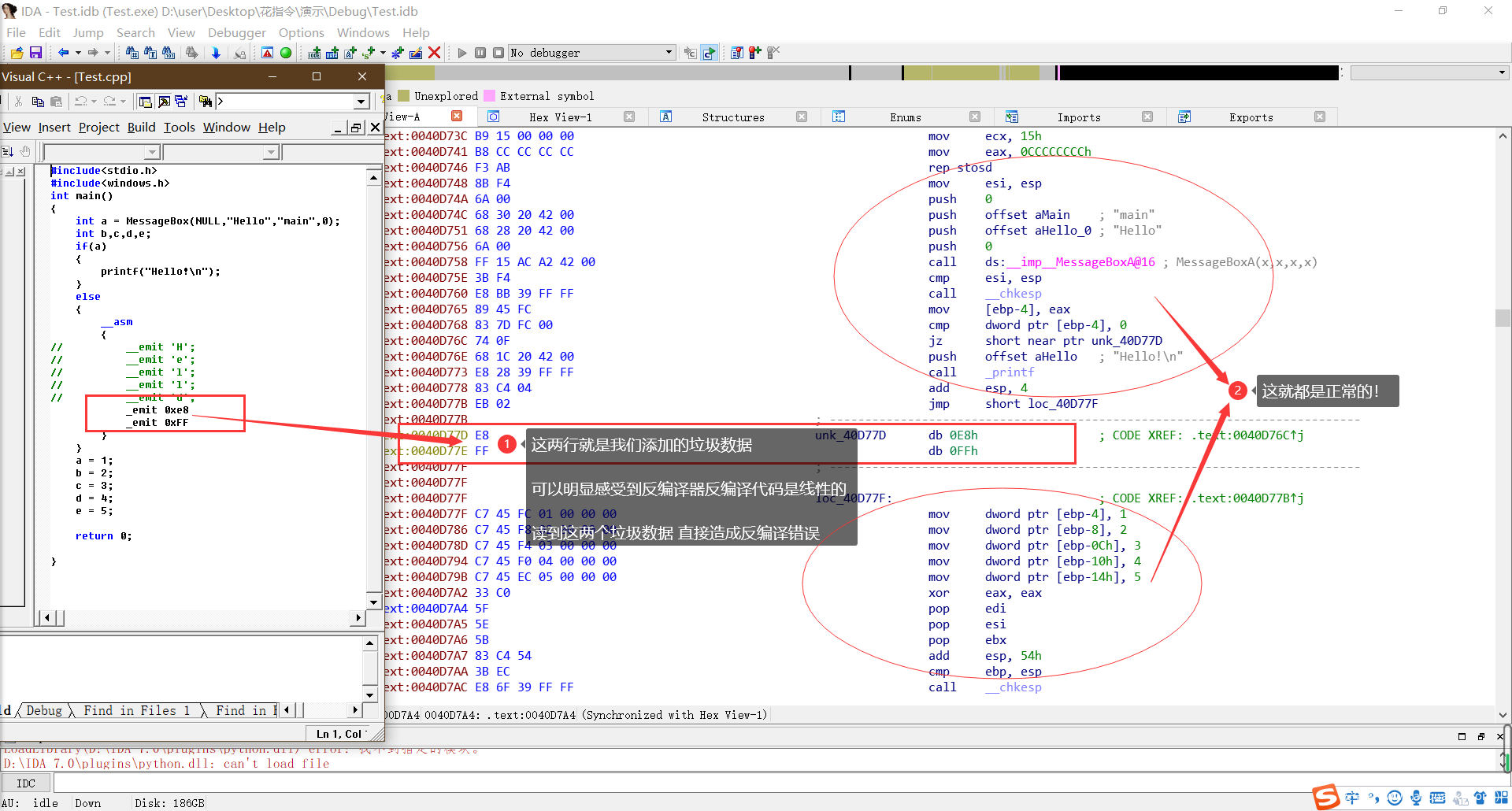Select the Find in Files 1 output tab
This screenshot has height=811, width=1512.
(x=137, y=710)
